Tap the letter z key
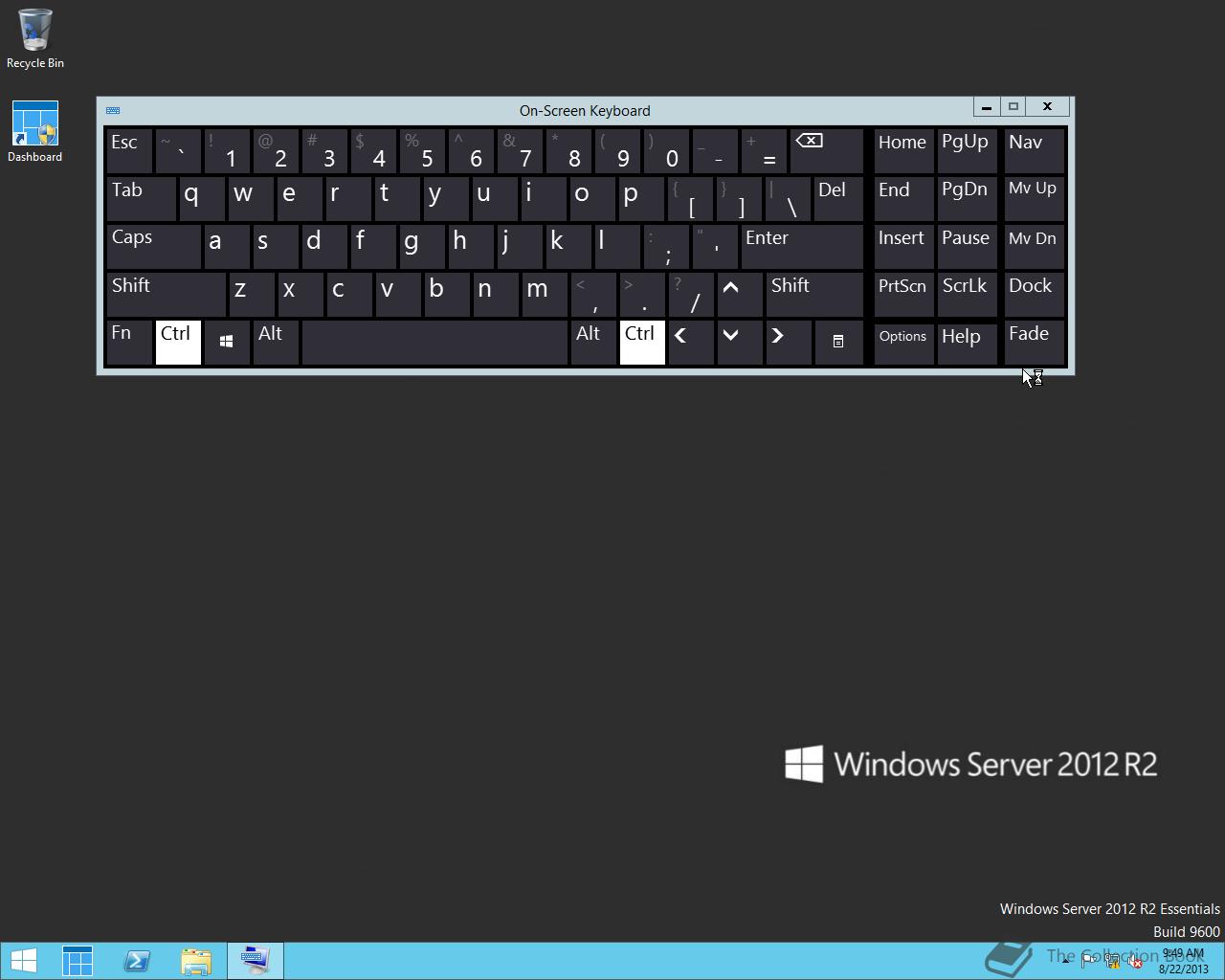Image resolution: width=1225 pixels, height=980 pixels. tap(252, 294)
